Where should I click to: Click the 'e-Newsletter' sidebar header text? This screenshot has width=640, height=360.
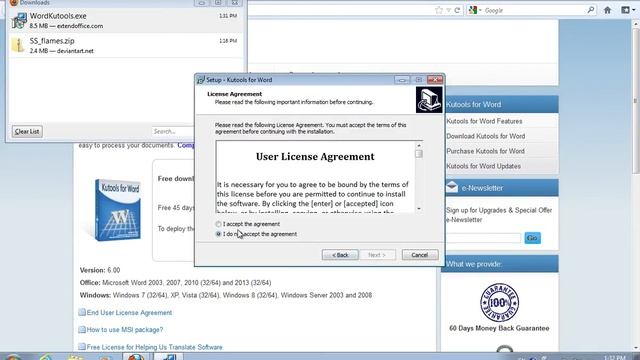click(482, 188)
